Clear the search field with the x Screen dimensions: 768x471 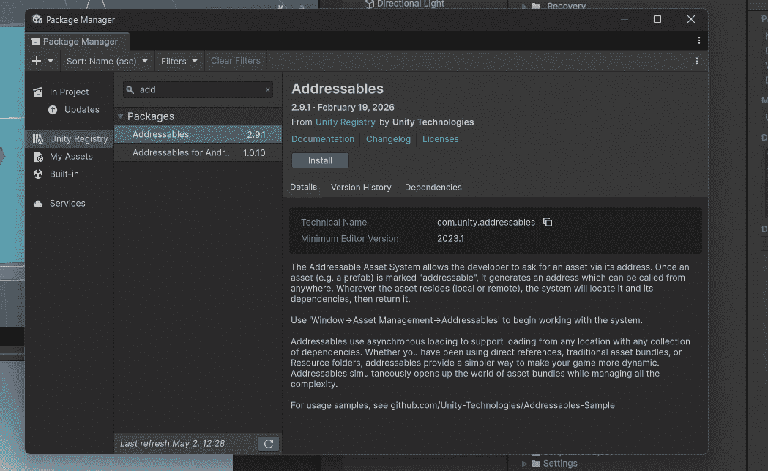(267, 90)
